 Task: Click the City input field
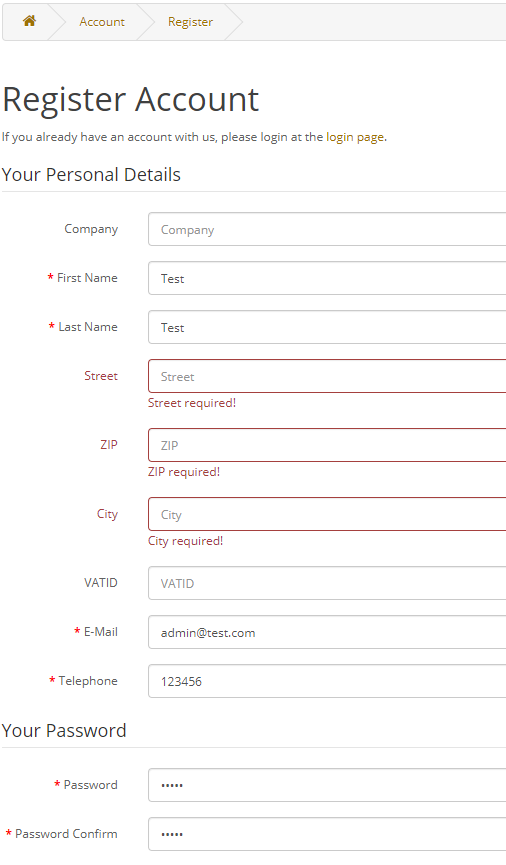[x=327, y=514]
